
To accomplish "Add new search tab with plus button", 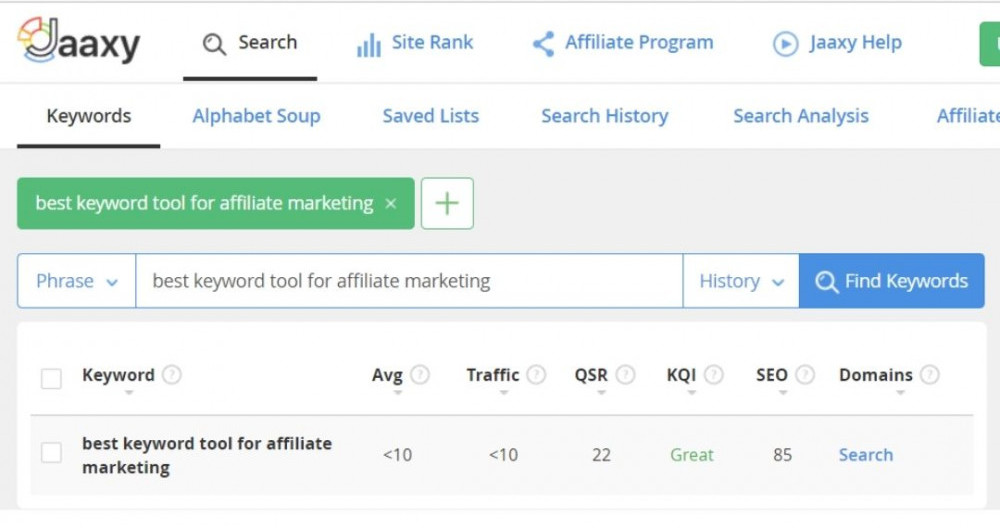I will 447,203.
